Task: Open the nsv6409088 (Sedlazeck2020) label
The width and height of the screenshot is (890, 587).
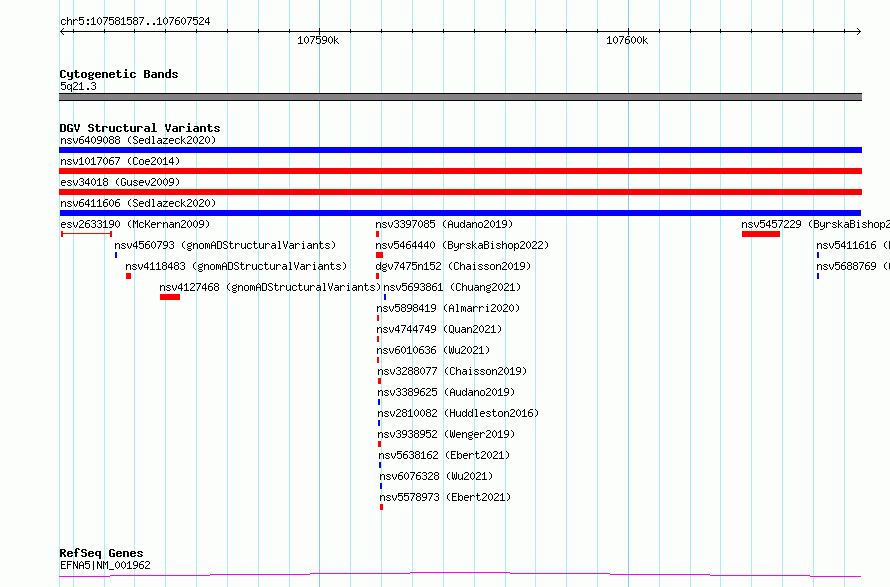Action: pyautogui.click(x=138, y=140)
